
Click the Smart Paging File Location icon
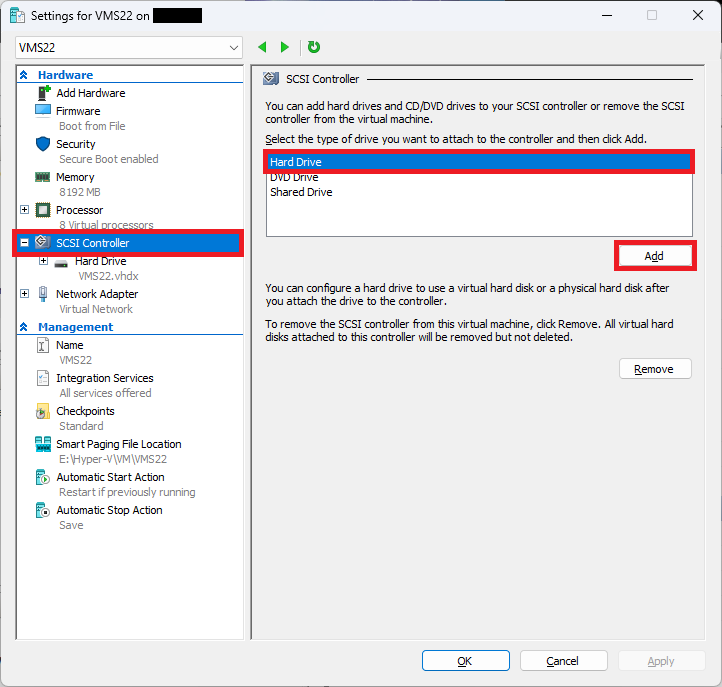(43, 444)
